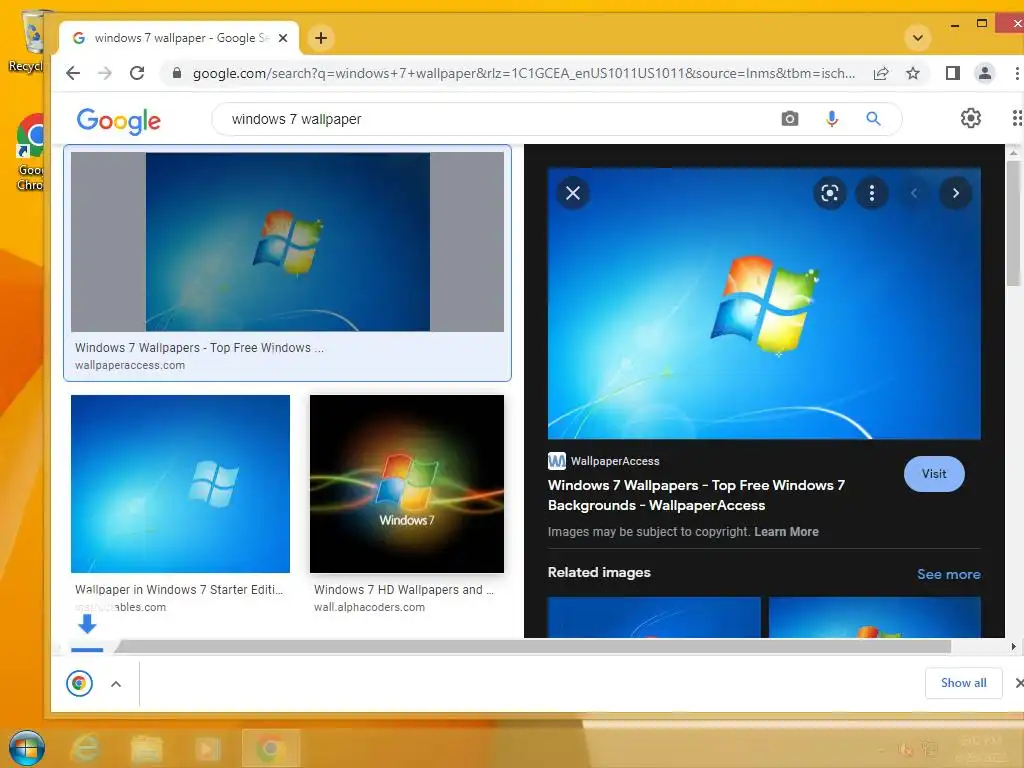Click the wall.alphacoders.com source text
This screenshot has width=1024, height=768.
coord(369,607)
